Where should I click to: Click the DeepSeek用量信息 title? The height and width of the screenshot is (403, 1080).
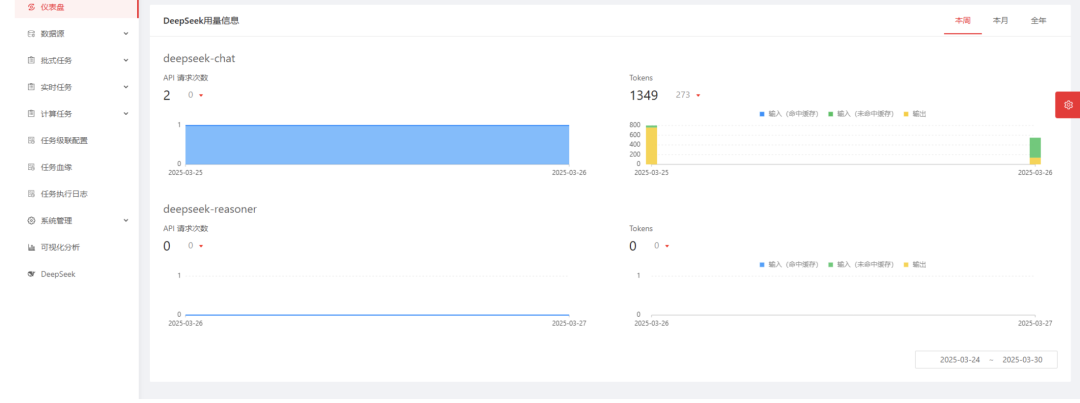click(201, 21)
